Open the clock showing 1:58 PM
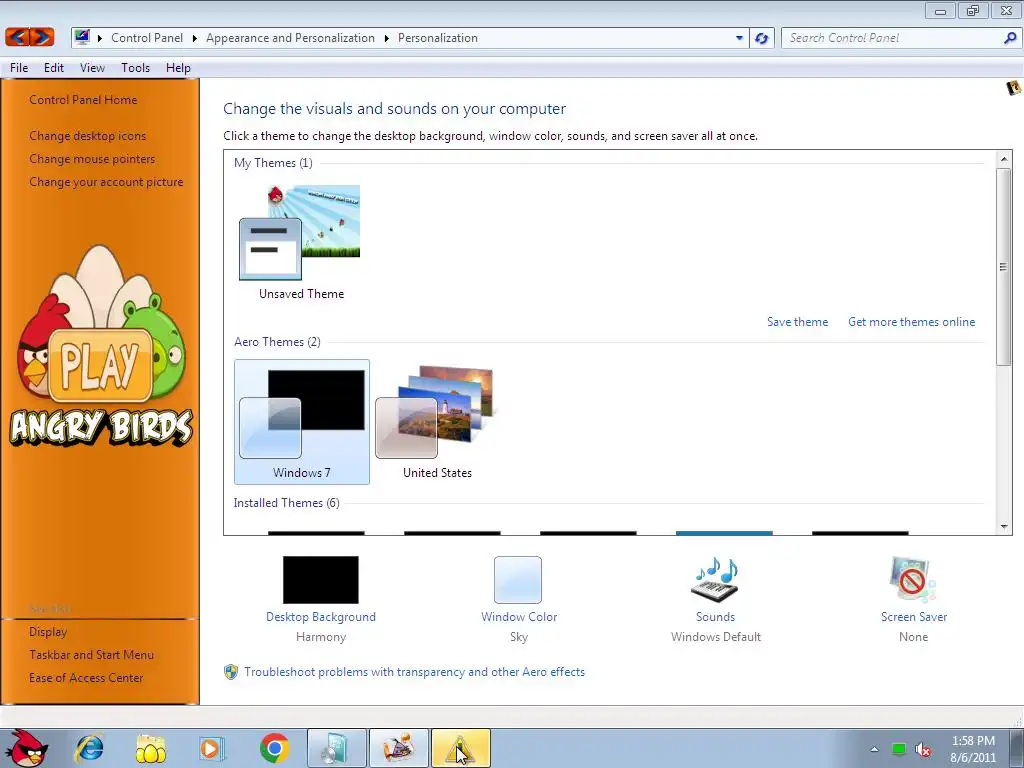The width and height of the screenshot is (1024, 768). tap(973, 749)
